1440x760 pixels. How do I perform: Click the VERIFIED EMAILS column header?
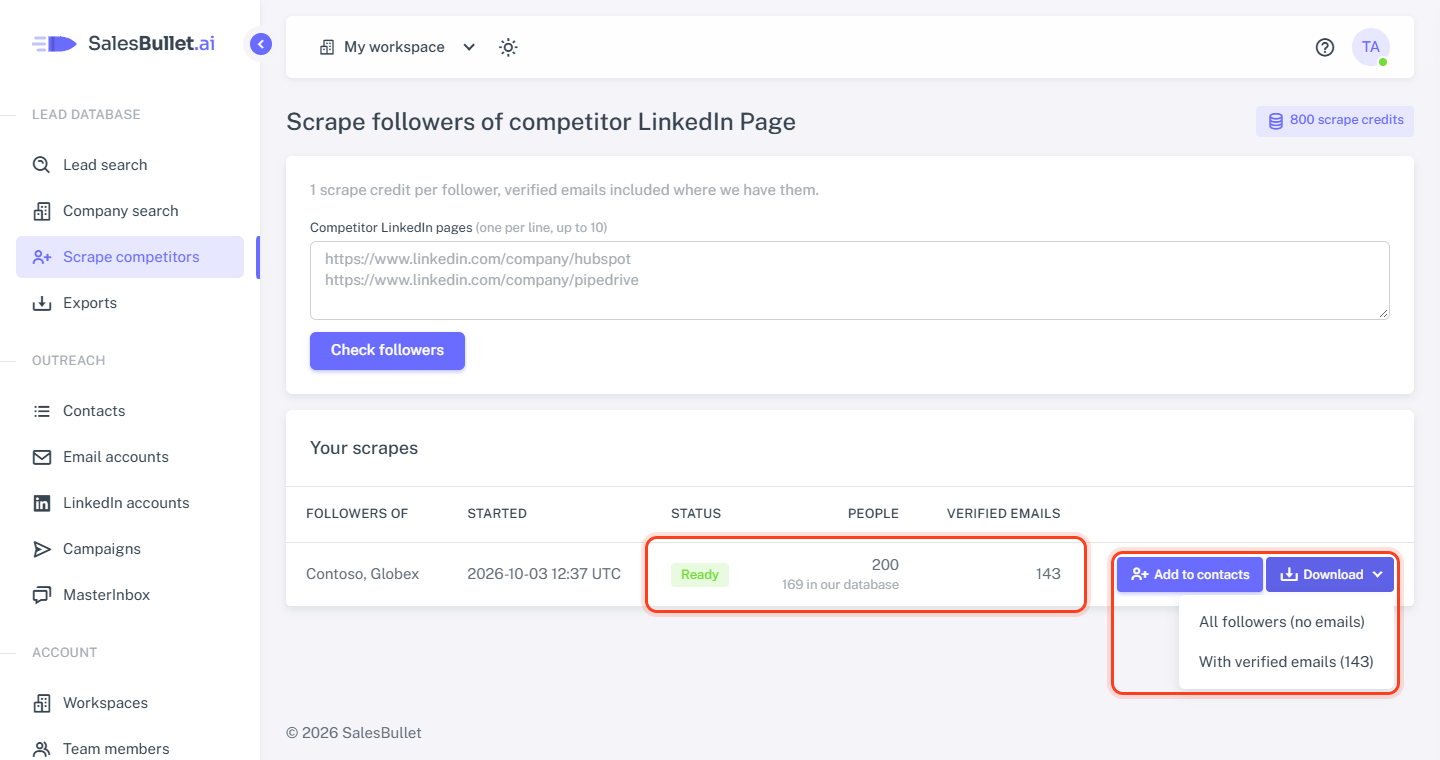(1004, 513)
